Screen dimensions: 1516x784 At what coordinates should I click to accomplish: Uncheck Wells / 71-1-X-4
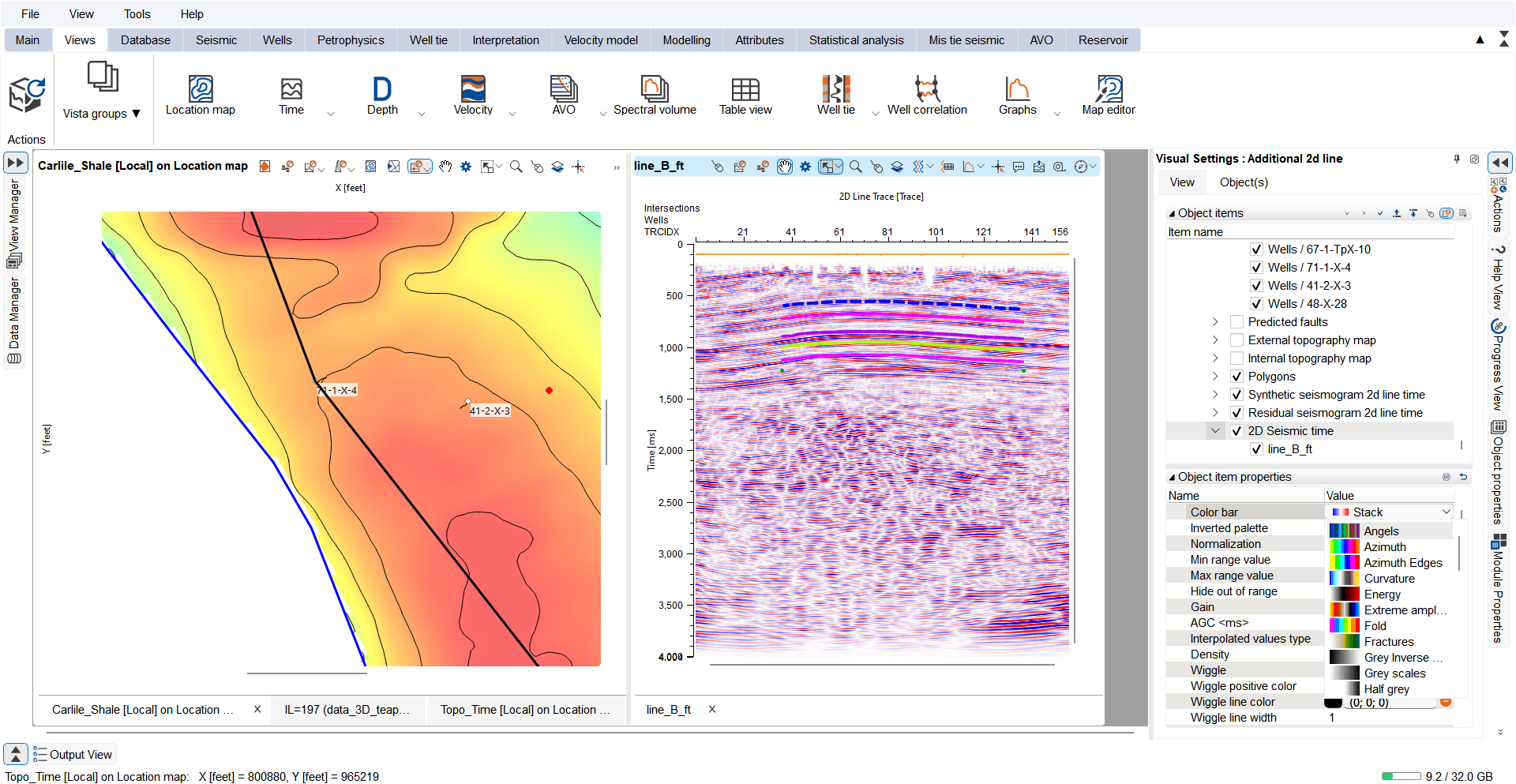click(x=1256, y=268)
